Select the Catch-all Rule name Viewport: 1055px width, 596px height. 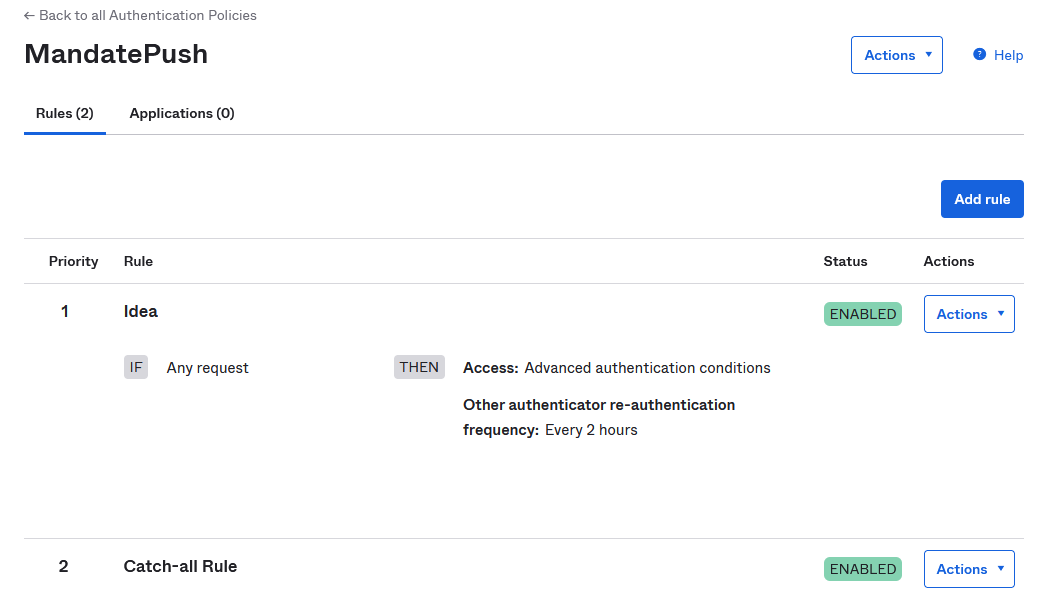[180, 566]
